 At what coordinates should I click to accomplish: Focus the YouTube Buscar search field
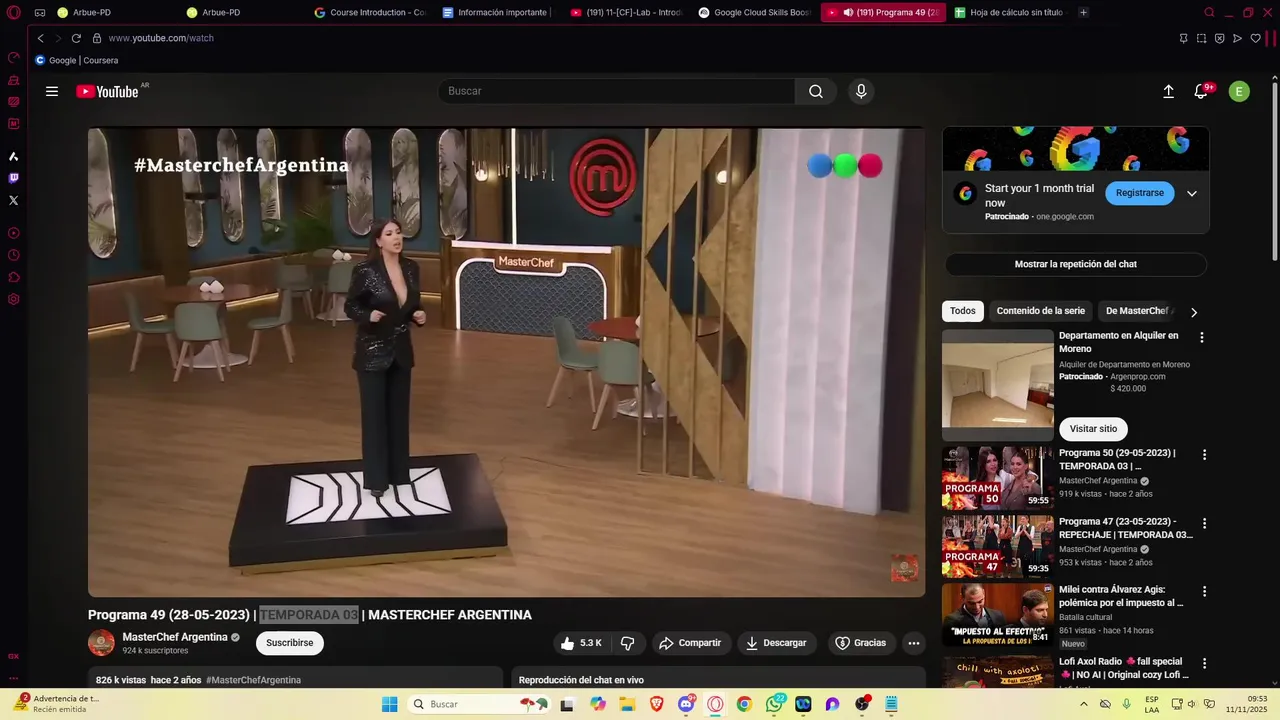click(x=617, y=91)
